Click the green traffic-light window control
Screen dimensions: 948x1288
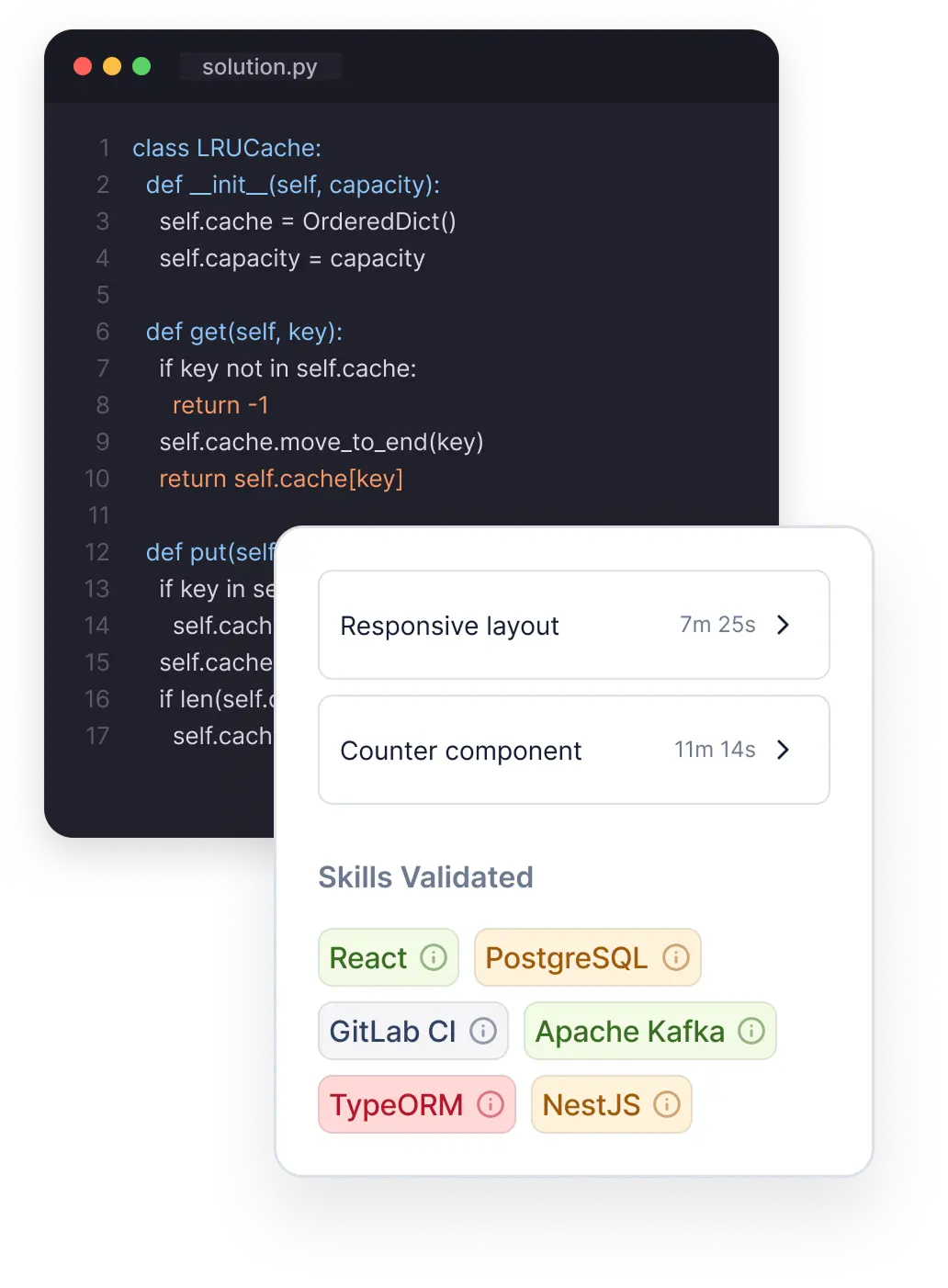[x=142, y=66]
